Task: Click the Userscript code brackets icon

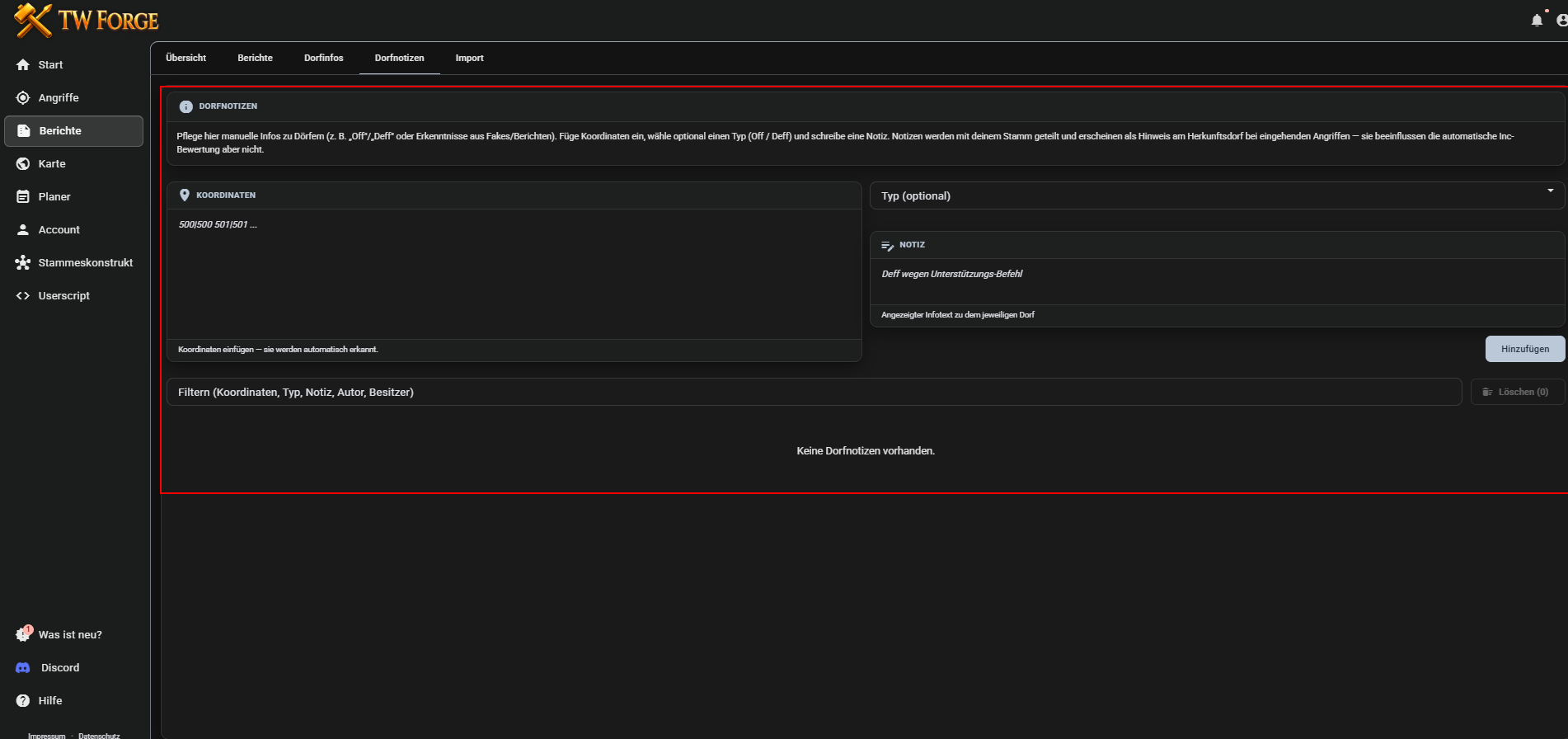Action: coord(23,295)
